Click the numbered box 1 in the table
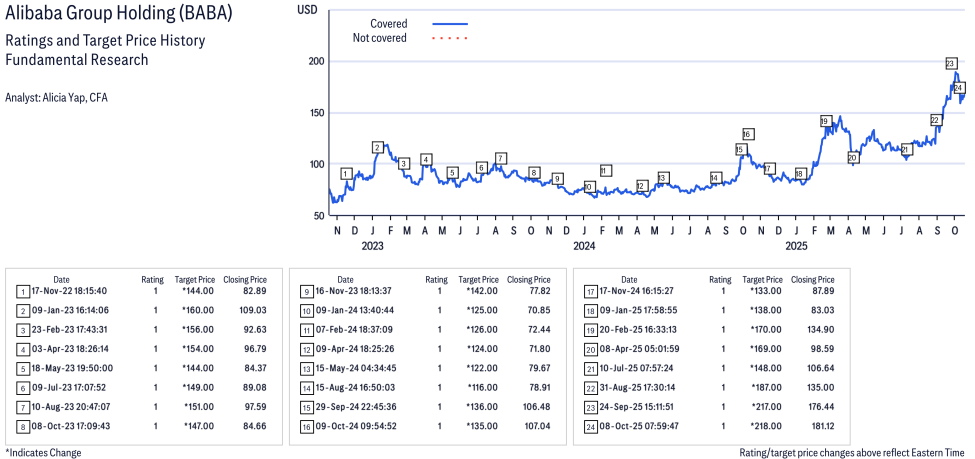975x459 pixels. tap(22, 291)
